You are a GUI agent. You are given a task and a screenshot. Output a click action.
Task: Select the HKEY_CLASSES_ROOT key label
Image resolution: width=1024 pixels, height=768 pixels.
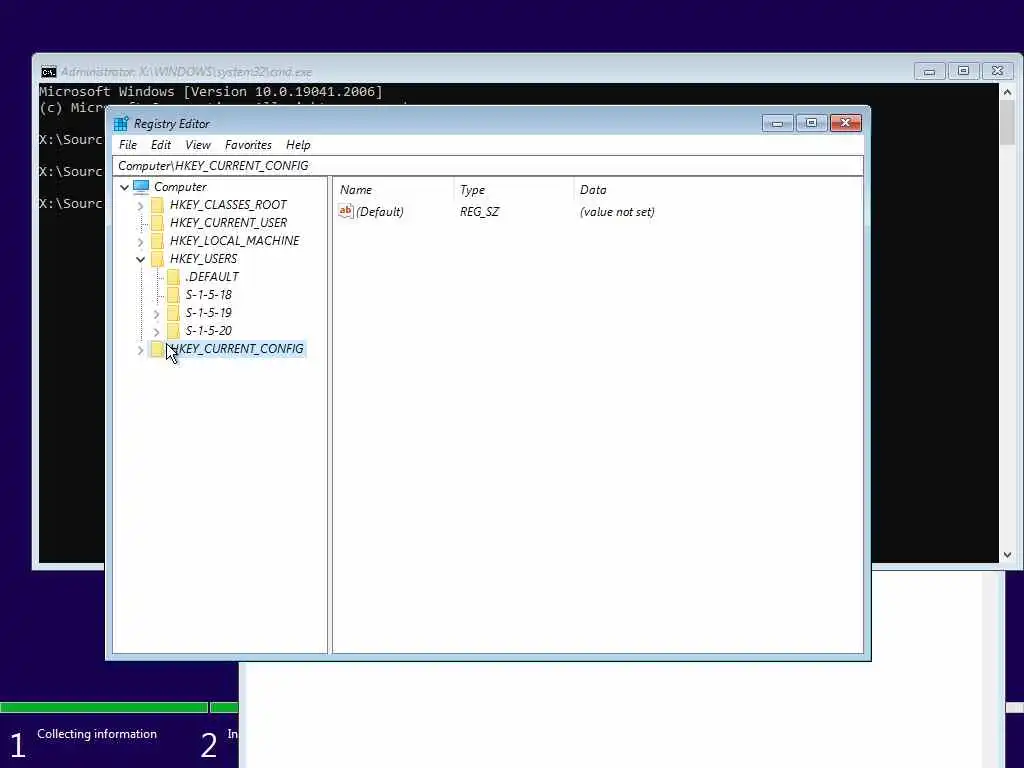pos(228,205)
